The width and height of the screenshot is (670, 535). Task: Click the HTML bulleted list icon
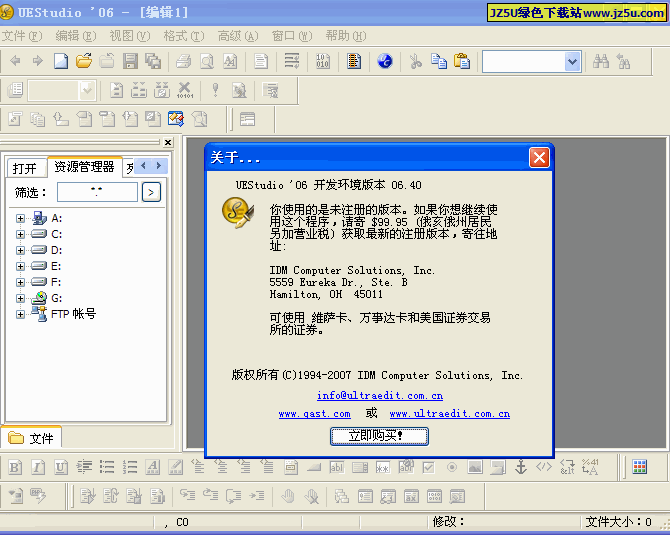107,467
